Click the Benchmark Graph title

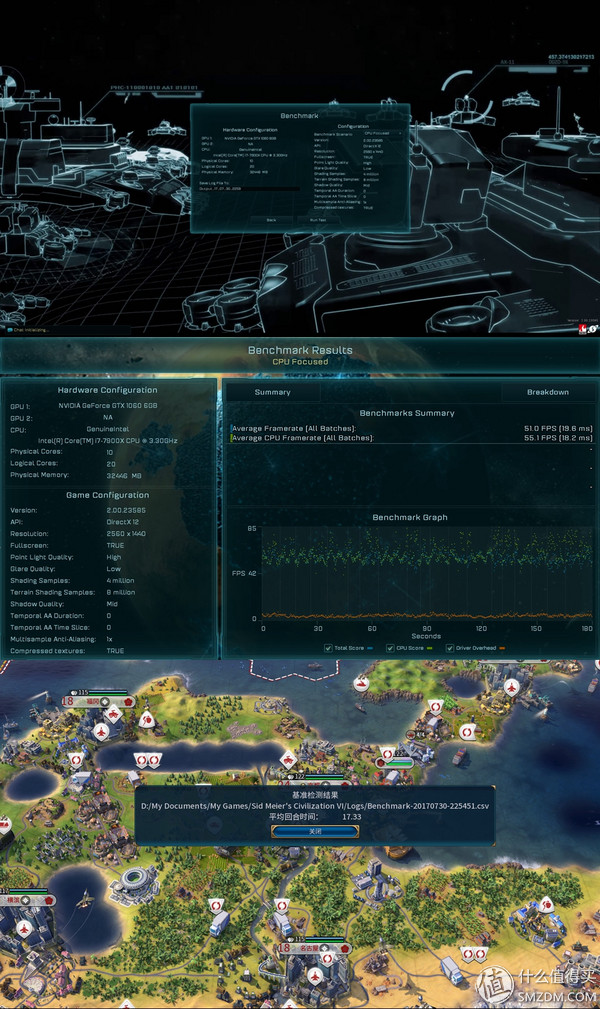pos(409,517)
